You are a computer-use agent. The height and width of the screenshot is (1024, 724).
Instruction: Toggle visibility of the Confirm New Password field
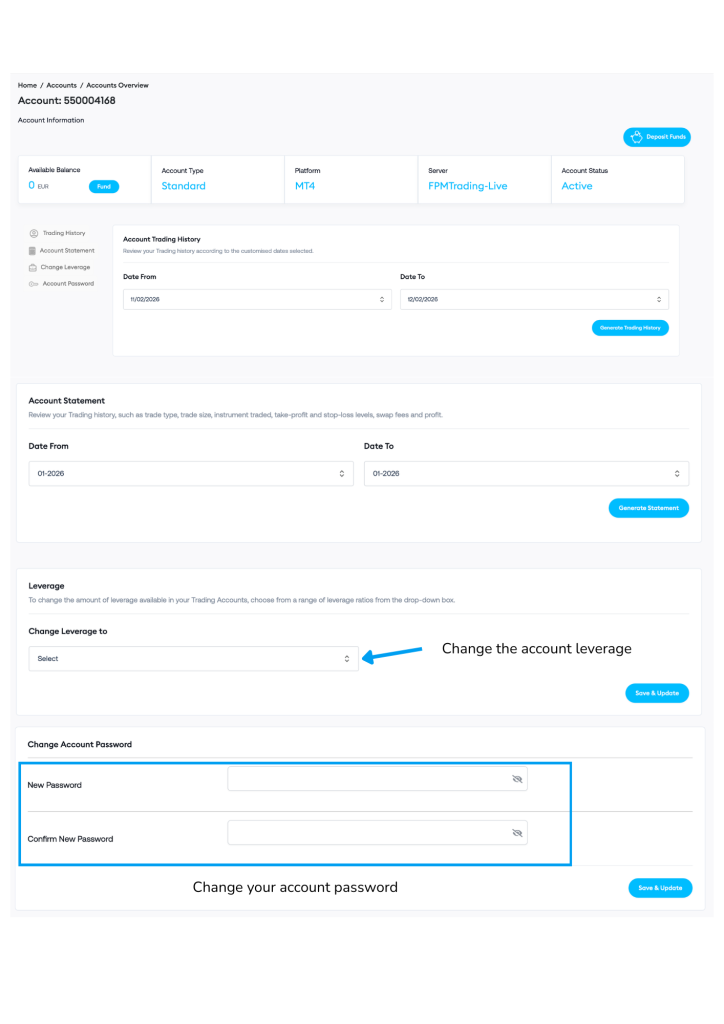pos(517,832)
